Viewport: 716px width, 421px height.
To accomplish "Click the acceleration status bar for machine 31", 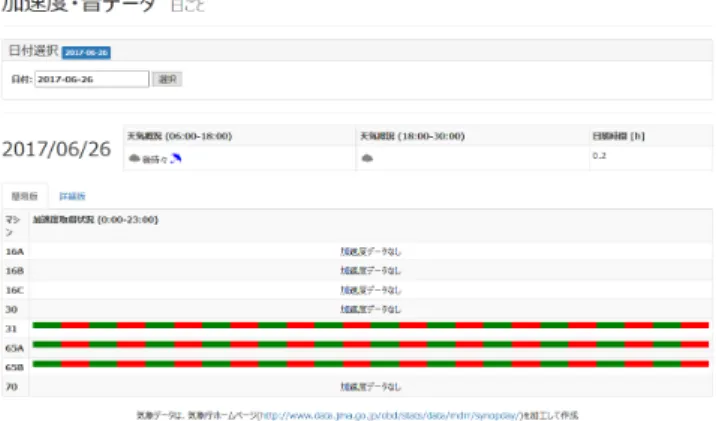I will point(371,325).
